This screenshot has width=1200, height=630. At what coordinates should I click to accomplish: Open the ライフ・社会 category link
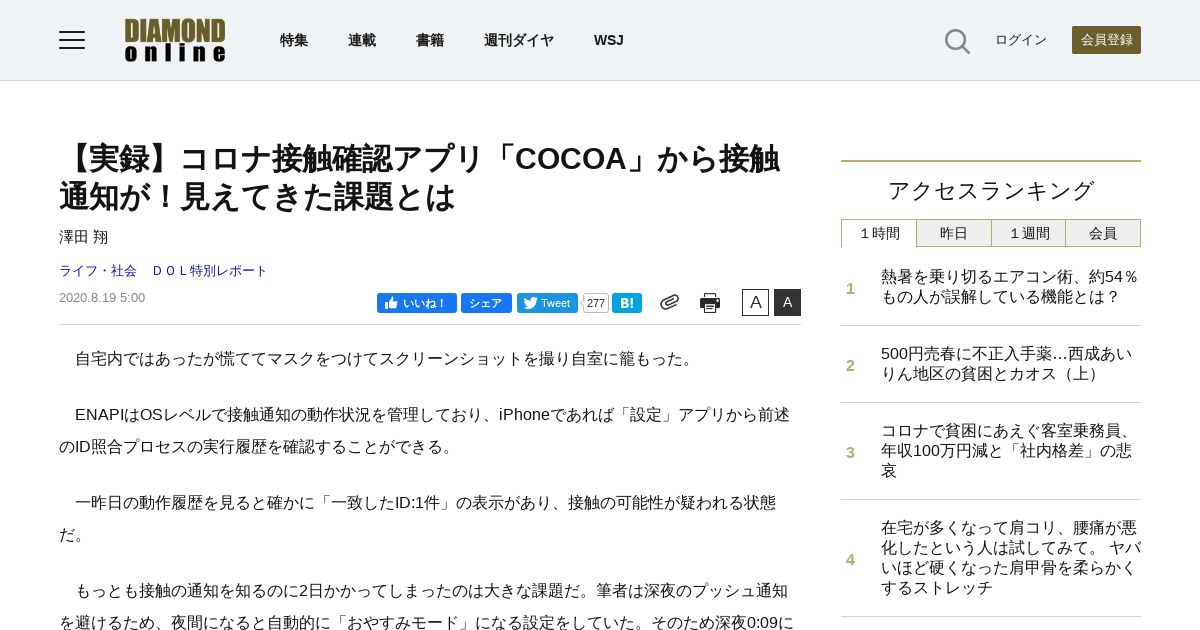tap(98, 271)
